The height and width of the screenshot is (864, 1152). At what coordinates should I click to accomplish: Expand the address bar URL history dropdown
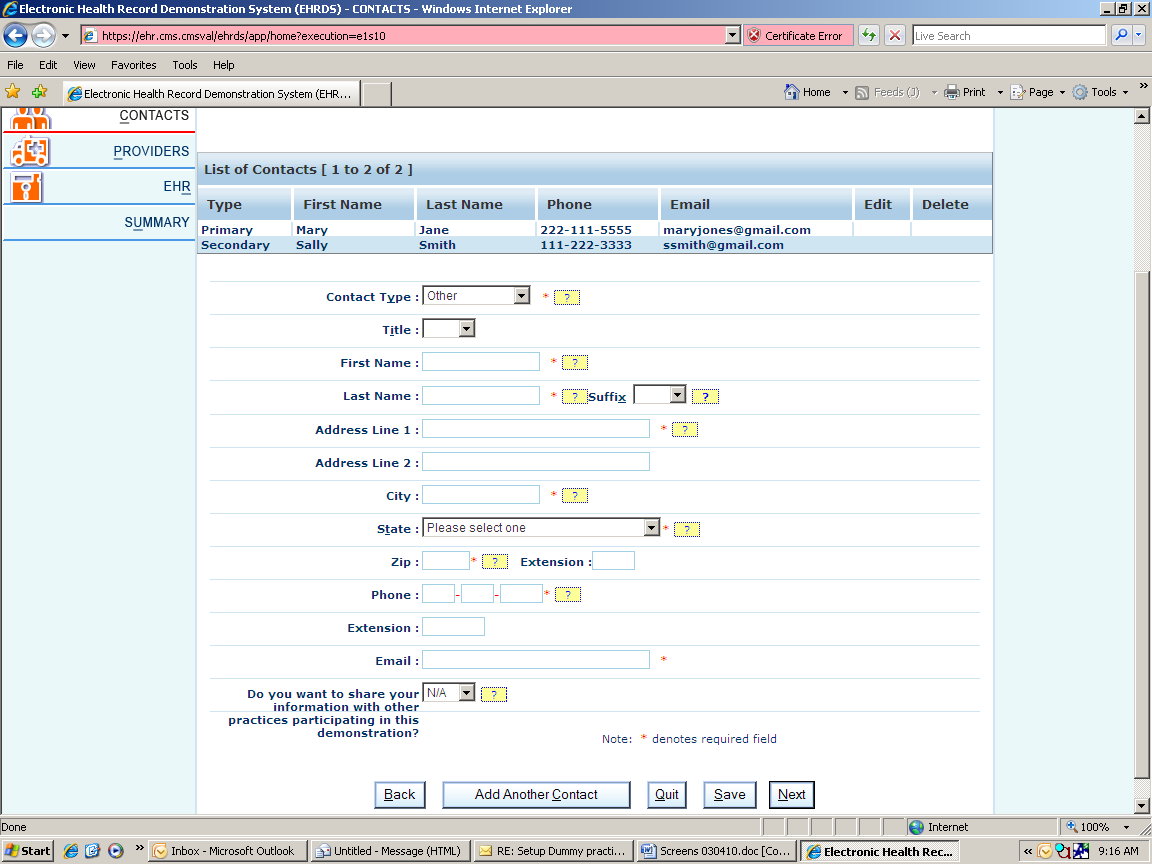732,35
